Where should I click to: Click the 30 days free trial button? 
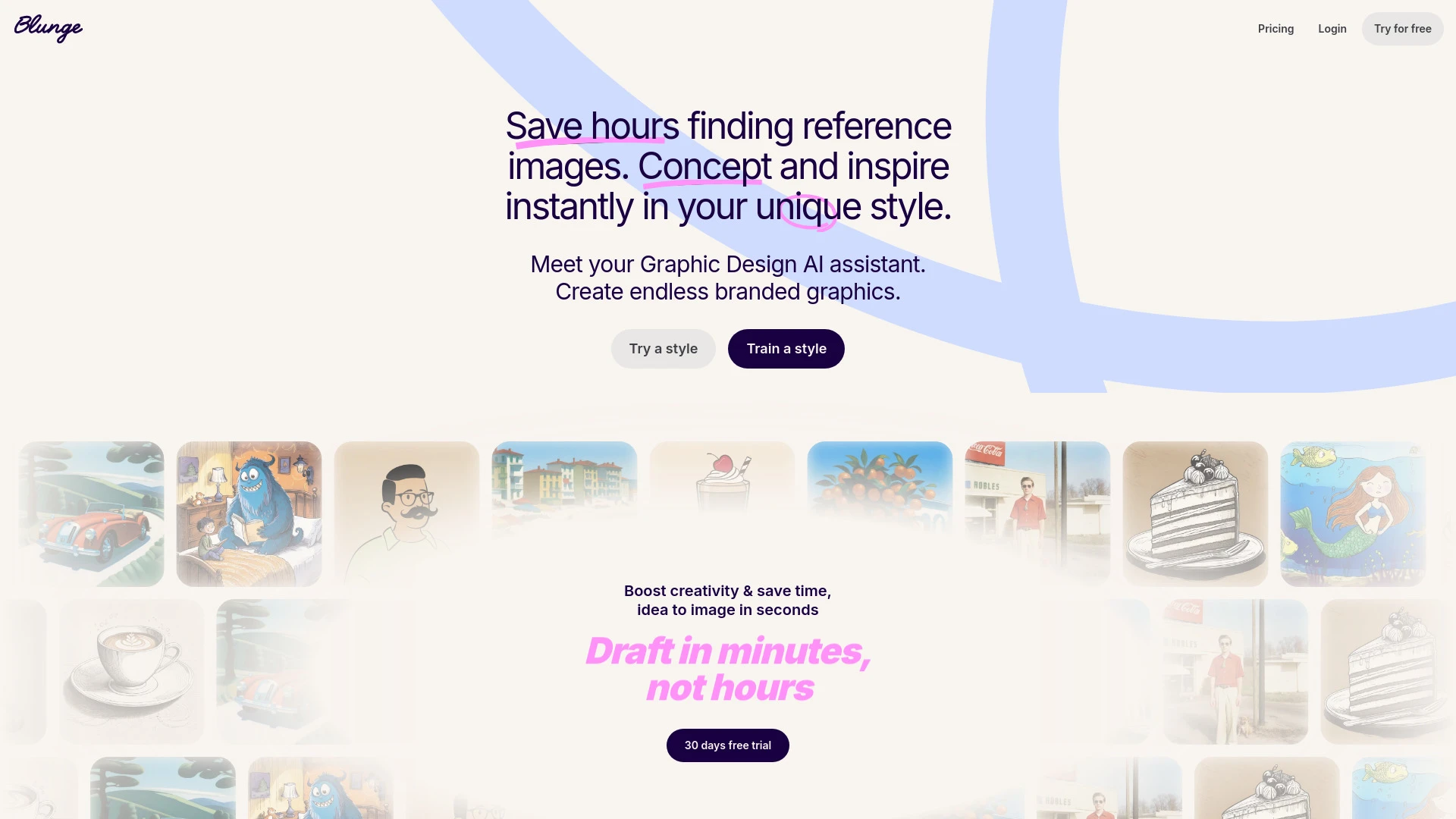(x=727, y=744)
